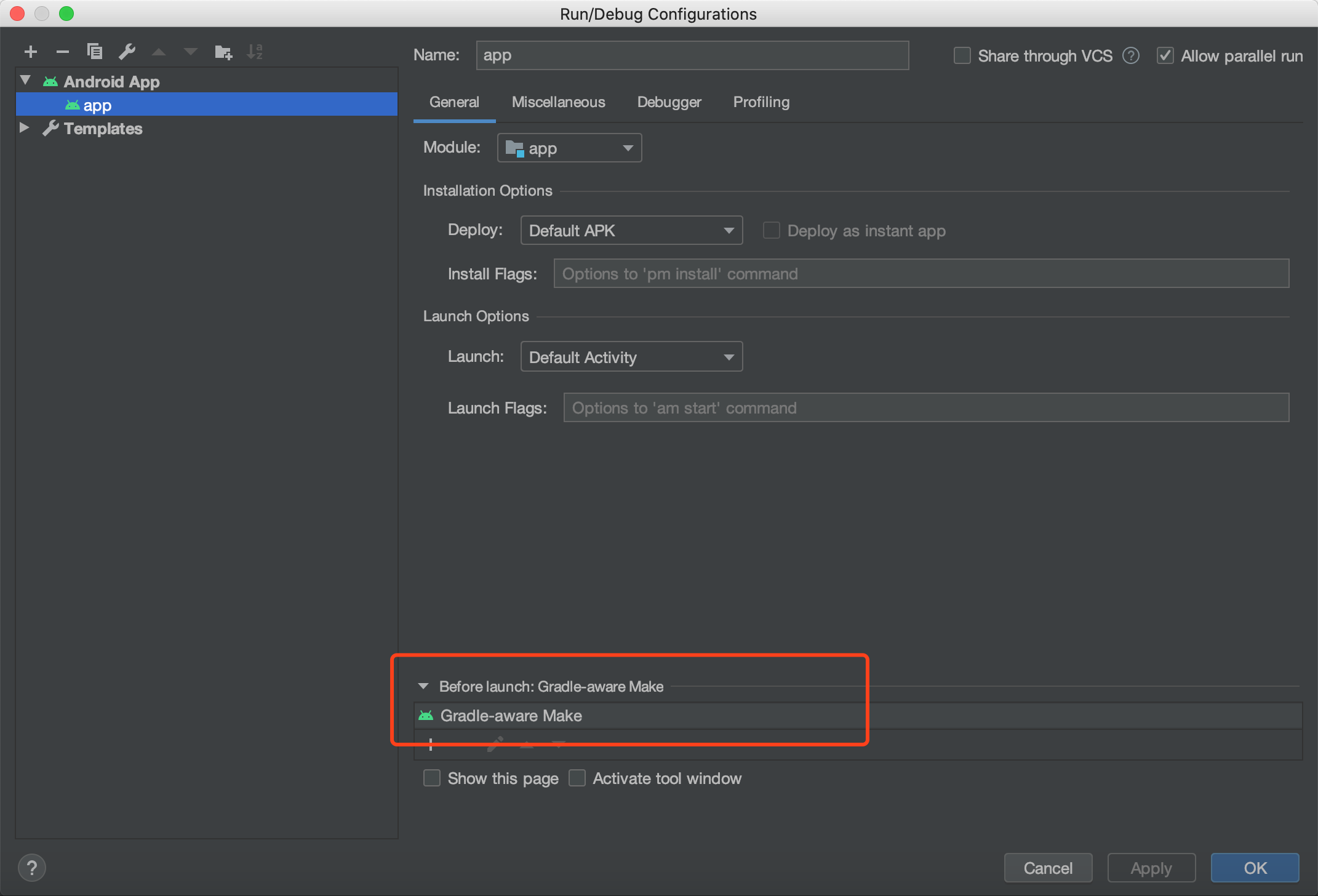Uncheck the Allow parallel run checkbox
Viewport: 1318px width, 896px height.
coord(1165,56)
